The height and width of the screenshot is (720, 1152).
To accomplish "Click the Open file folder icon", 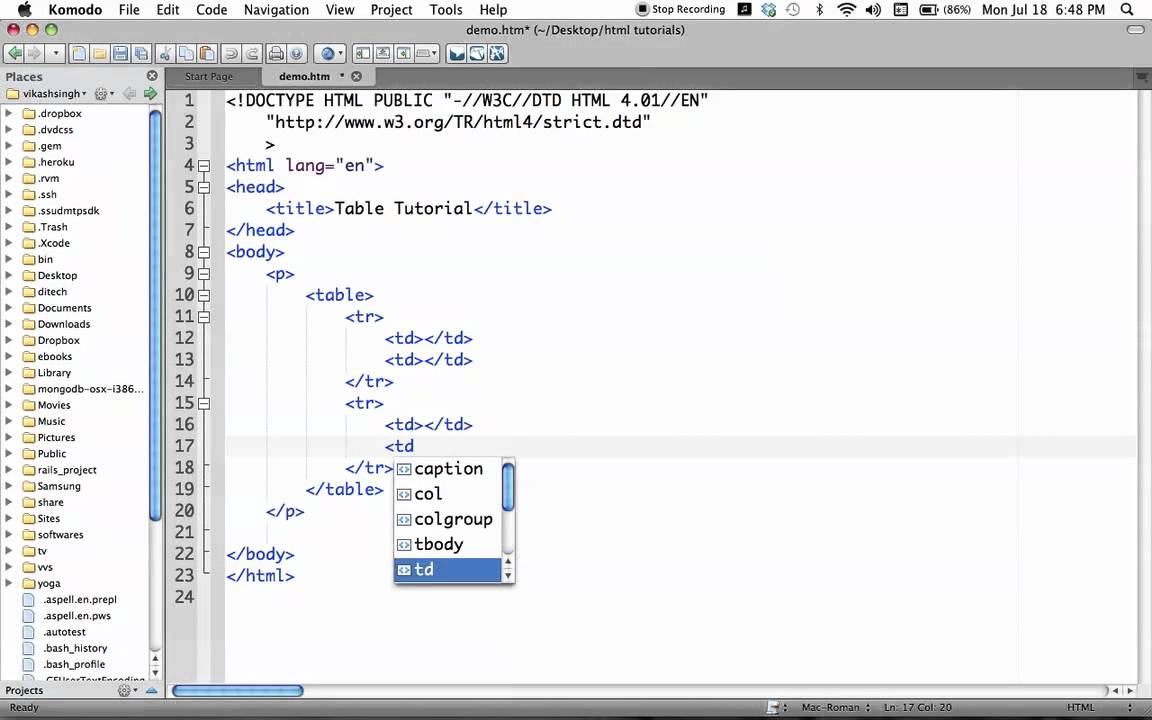I will tap(99, 54).
